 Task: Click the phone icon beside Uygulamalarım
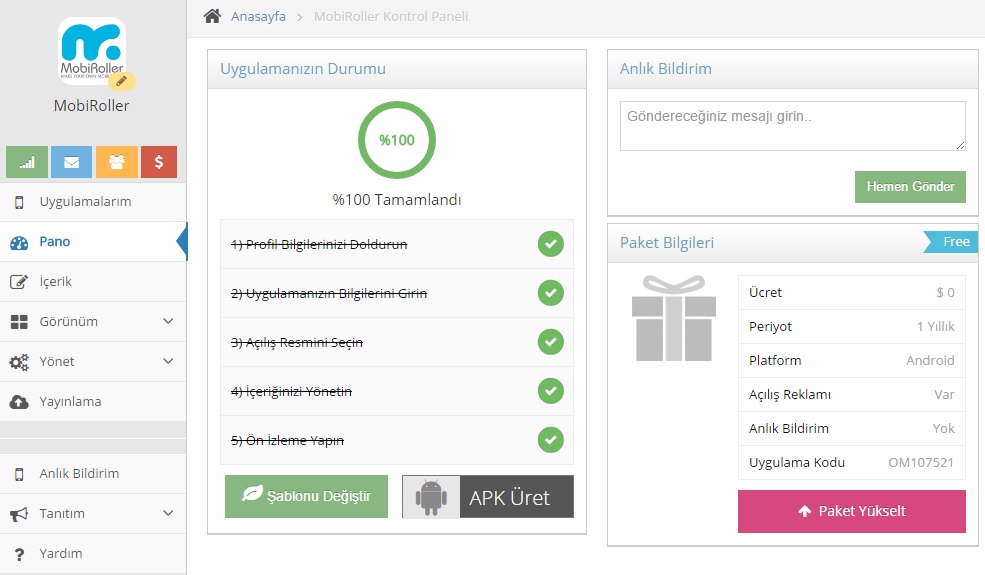click(x=19, y=202)
